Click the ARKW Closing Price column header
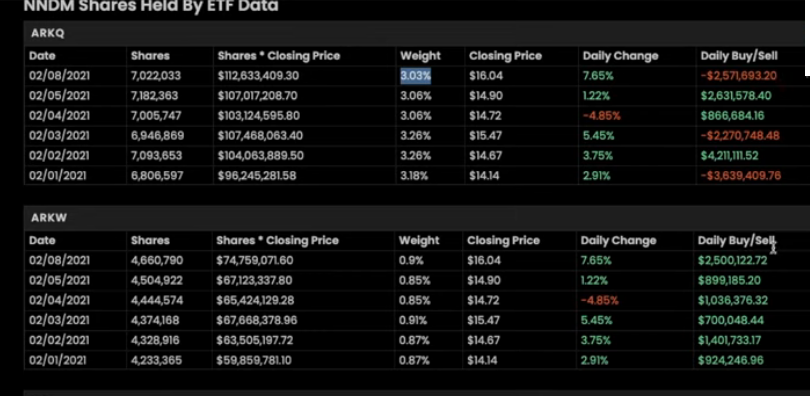The height and width of the screenshot is (396, 810). click(x=503, y=240)
